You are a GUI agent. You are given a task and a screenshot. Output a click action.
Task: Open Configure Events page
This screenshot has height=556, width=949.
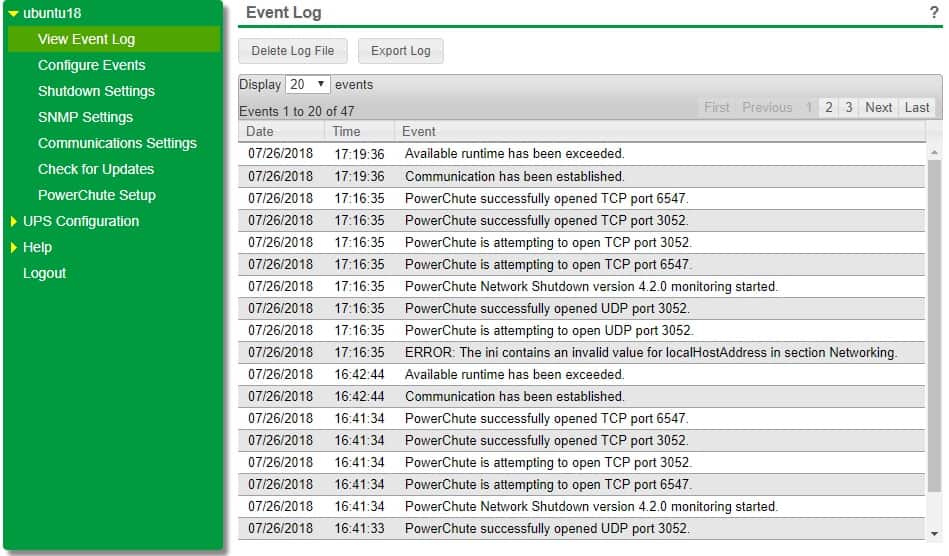coord(91,65)
